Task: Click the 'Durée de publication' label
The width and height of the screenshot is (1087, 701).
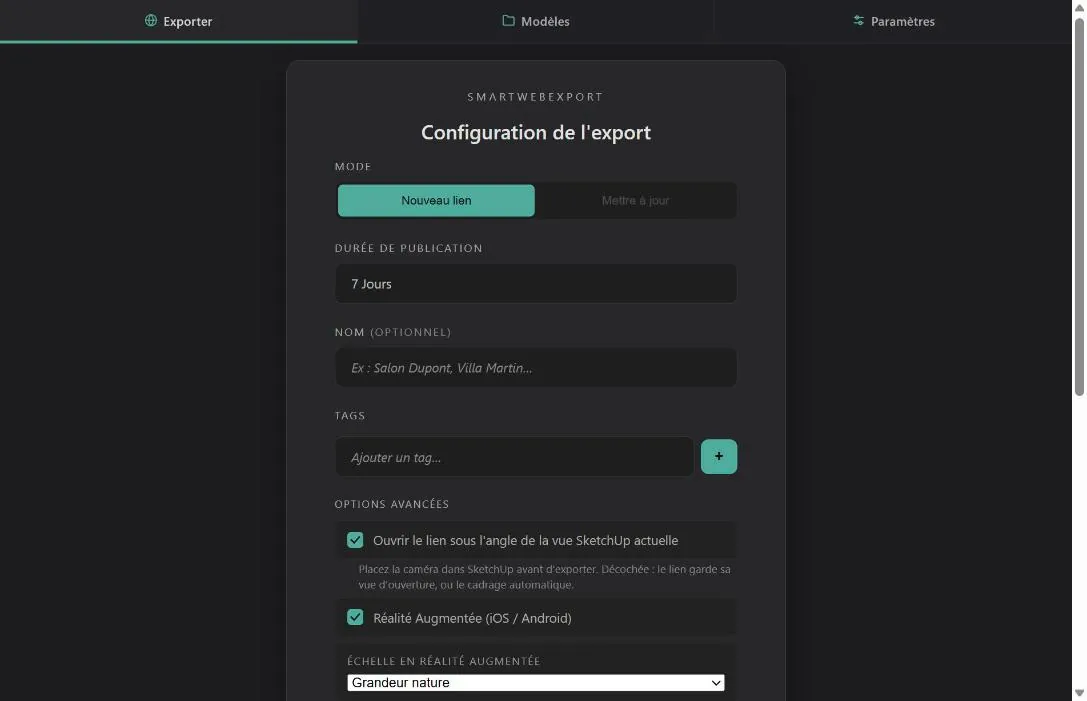Action: click(408, 248)
